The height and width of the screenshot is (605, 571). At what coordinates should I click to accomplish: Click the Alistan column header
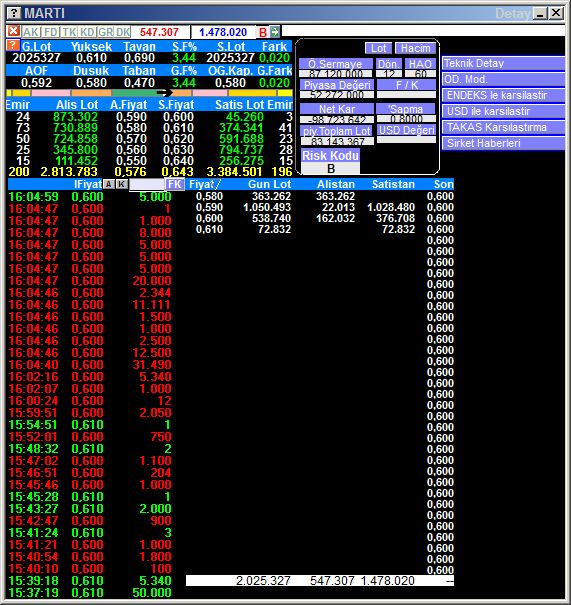tap(336, 184)
